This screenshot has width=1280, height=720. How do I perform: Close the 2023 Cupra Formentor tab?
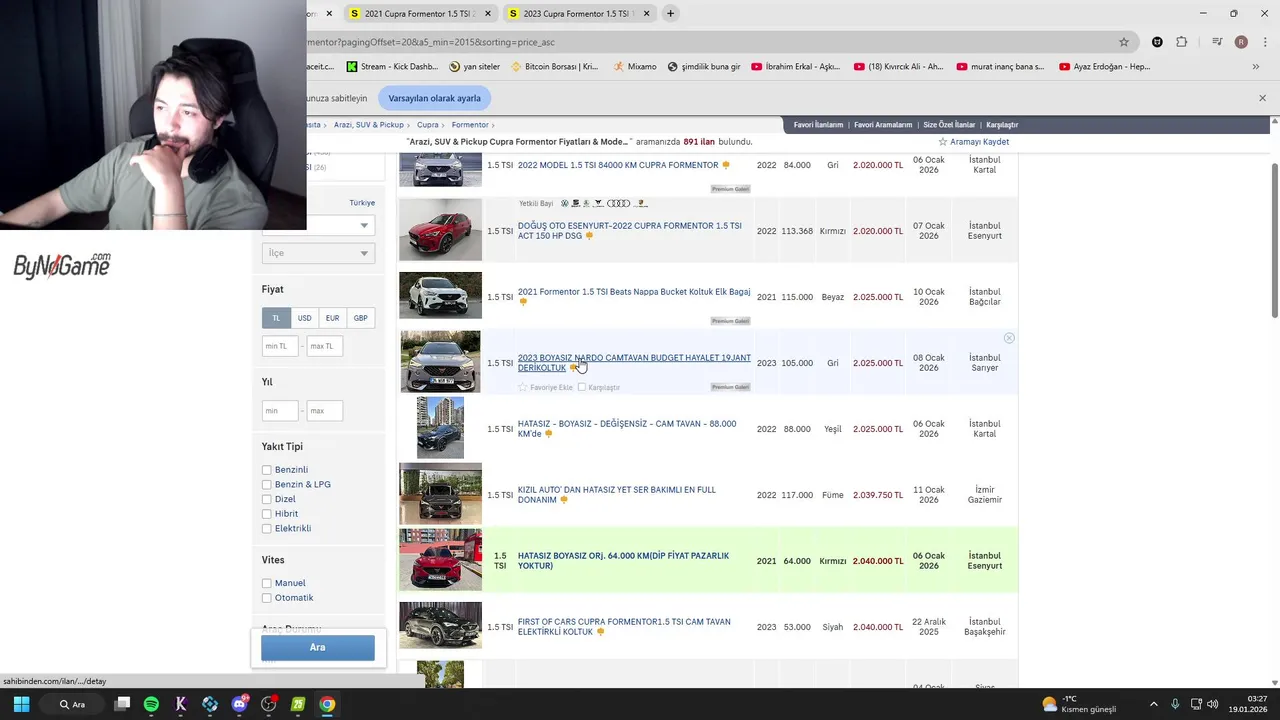646,13
